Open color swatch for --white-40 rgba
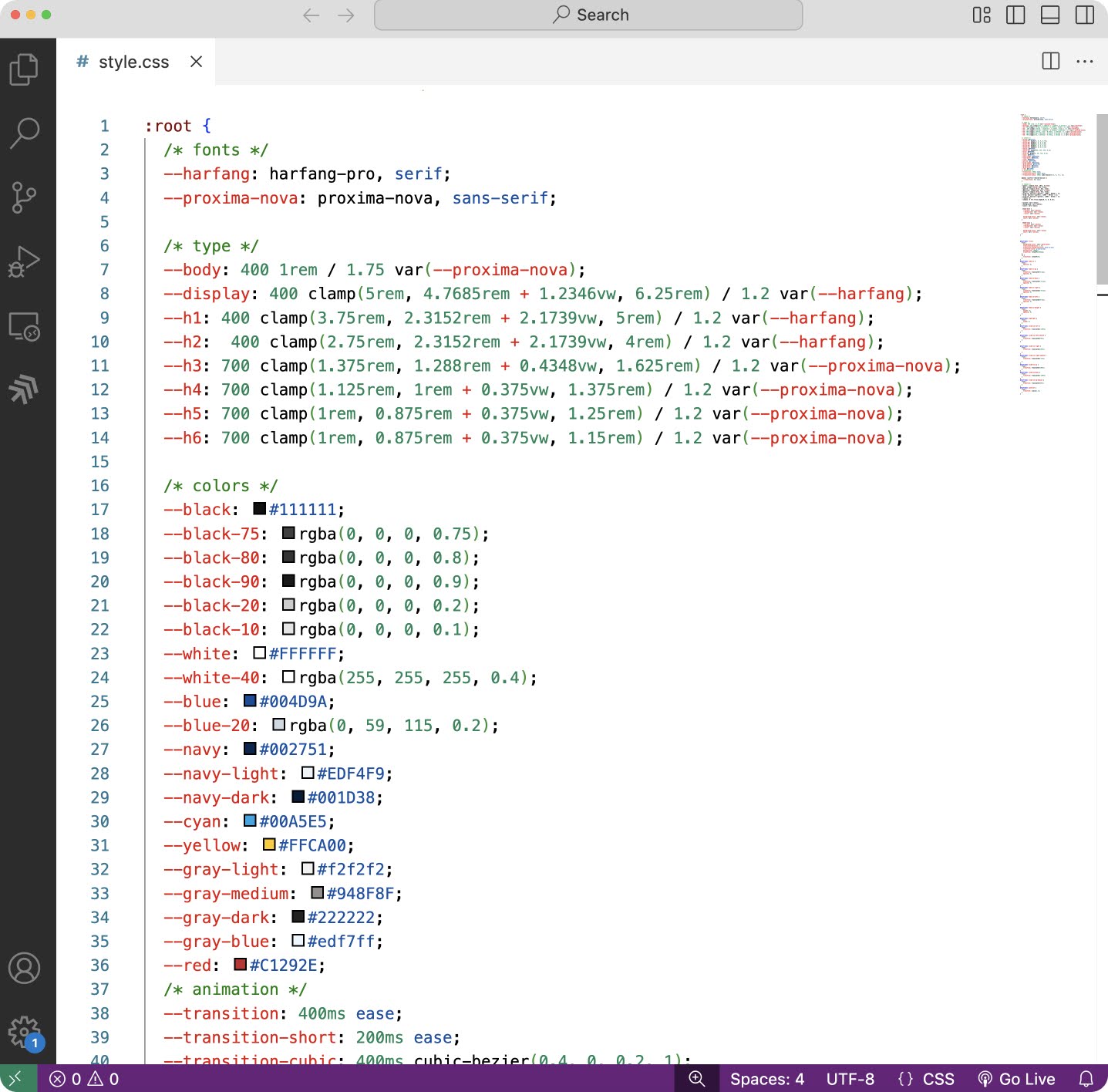Screen dimensions: 1108x1092 pyautogui.click(x=288, y=676)
